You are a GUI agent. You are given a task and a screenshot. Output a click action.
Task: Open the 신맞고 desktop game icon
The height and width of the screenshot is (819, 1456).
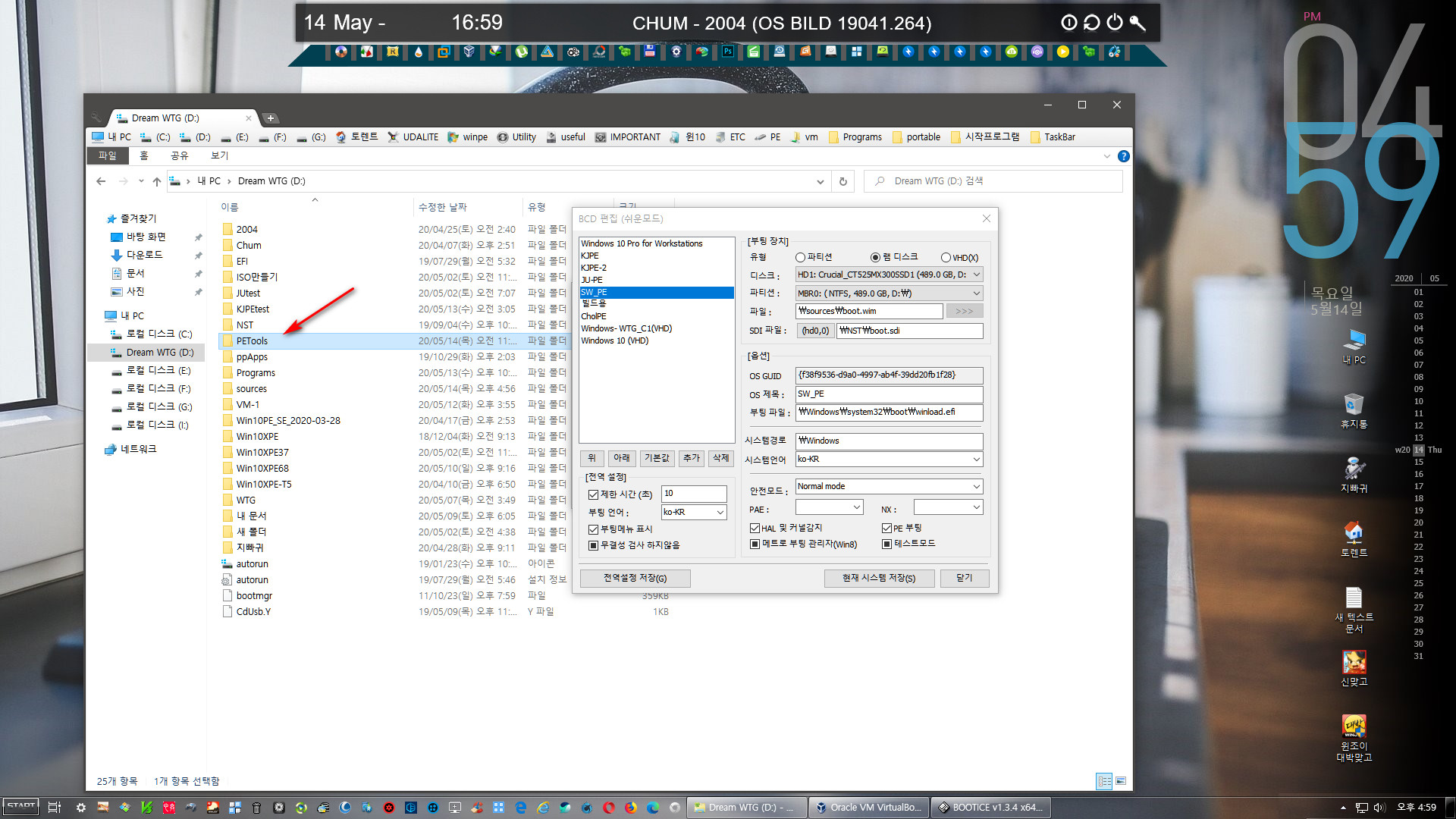1354,668
